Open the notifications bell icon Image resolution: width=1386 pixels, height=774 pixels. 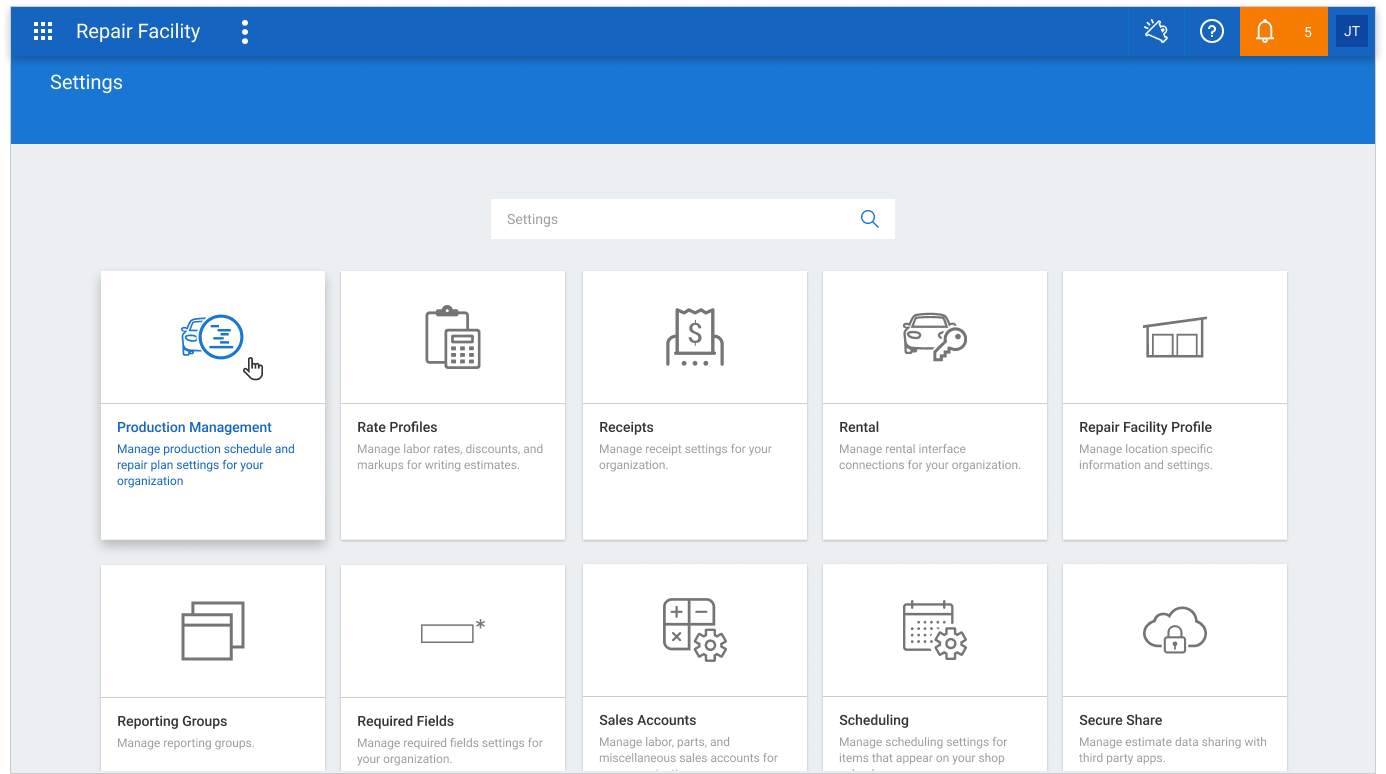point(1265,32)
